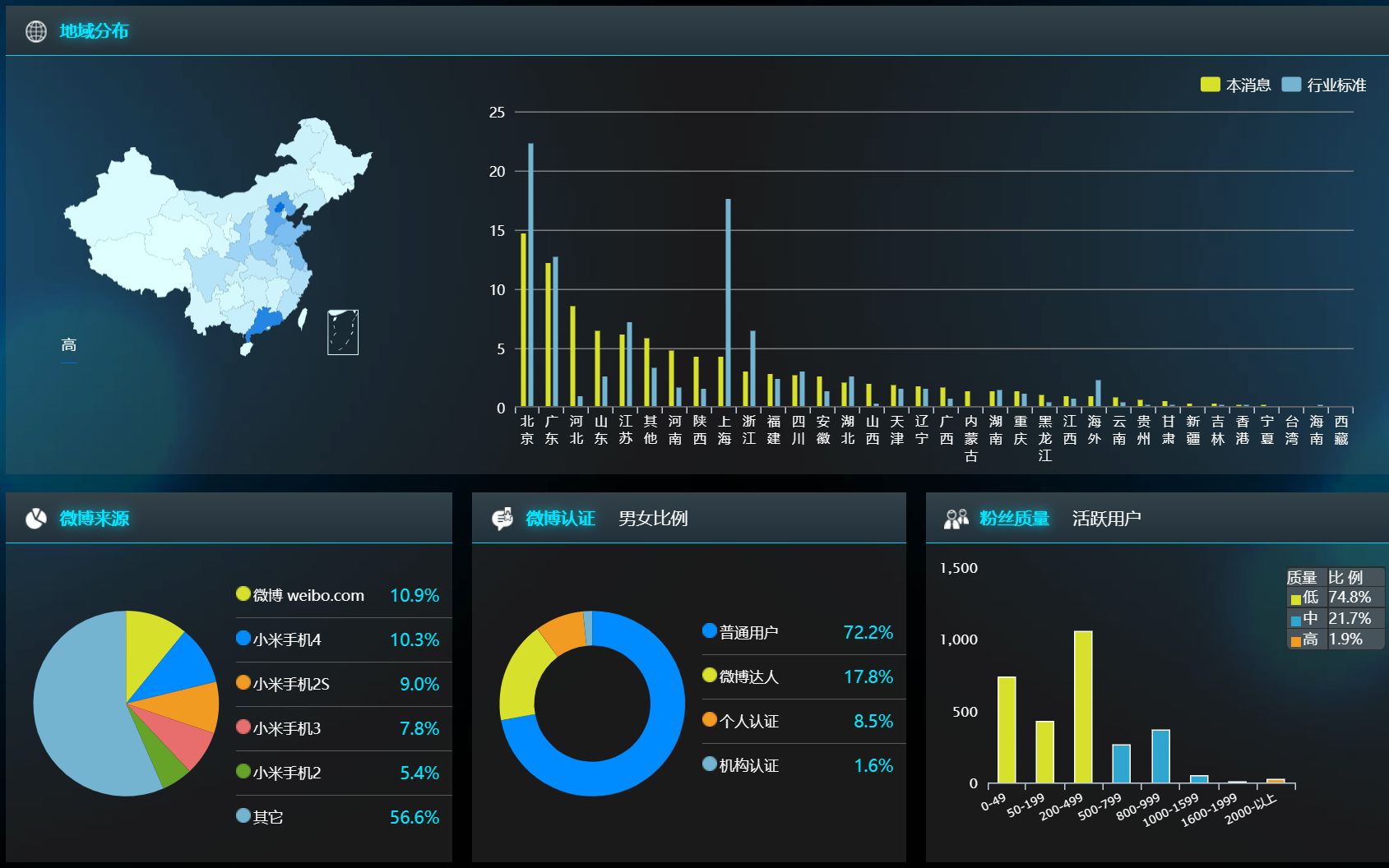Click the yellow dot beside 微博 weibo.com
Screen dimensions: 1389x868
pyautogui.click(x=243, y=593)
